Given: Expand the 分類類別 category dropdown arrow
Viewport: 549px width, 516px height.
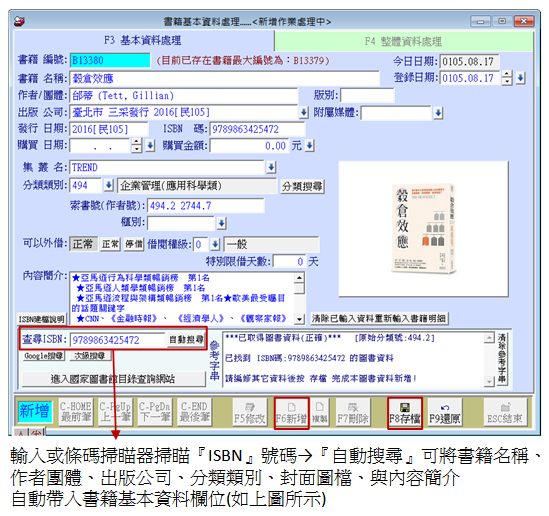Looking at the screenshot, I should click(108, 185).
